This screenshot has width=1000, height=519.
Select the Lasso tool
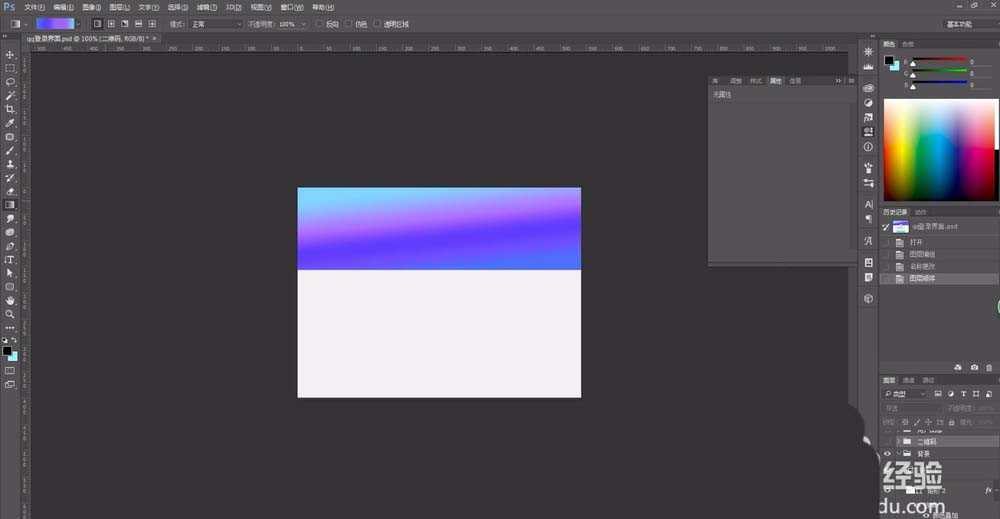coord(10,82)
